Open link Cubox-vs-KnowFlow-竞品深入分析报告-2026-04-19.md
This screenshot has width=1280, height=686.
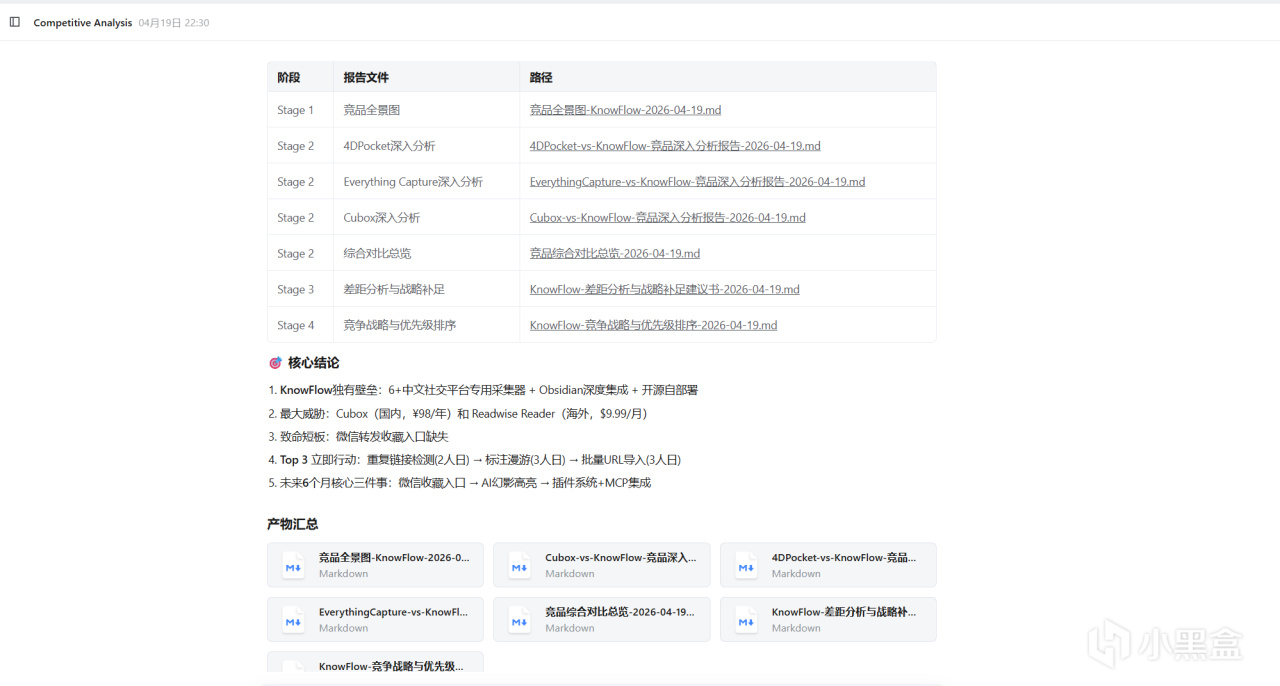(x=667, y=218)
